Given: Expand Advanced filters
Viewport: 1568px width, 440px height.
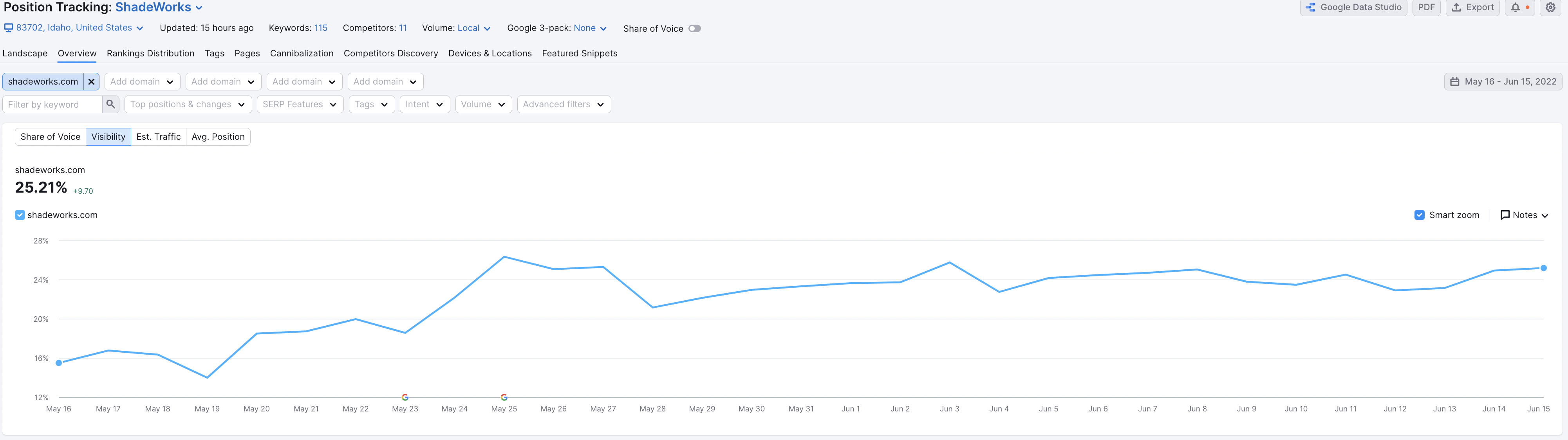Looking at the screenshot, I should click(564, 104).
